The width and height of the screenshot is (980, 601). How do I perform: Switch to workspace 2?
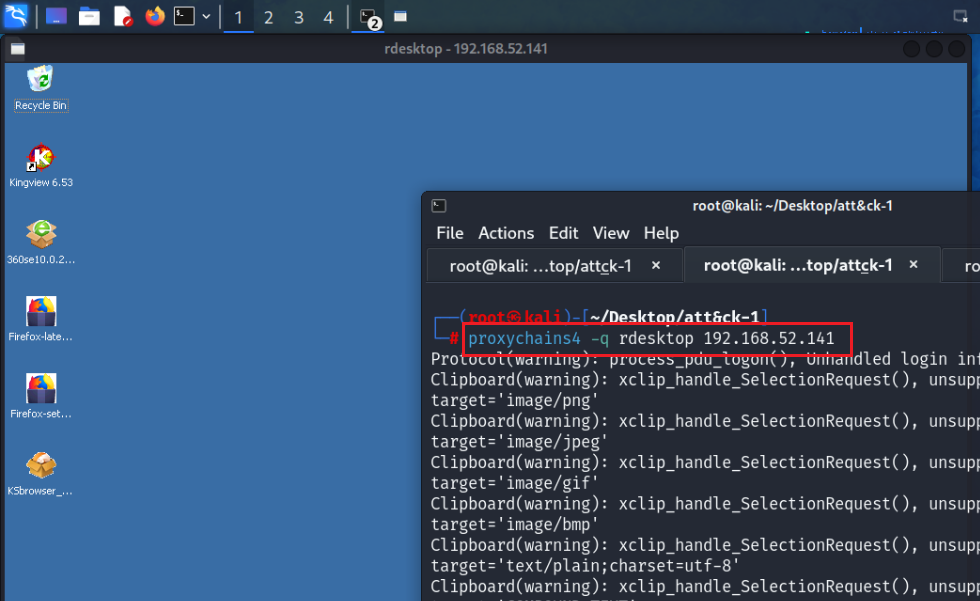pyautogui.click(x=268, y=17)
